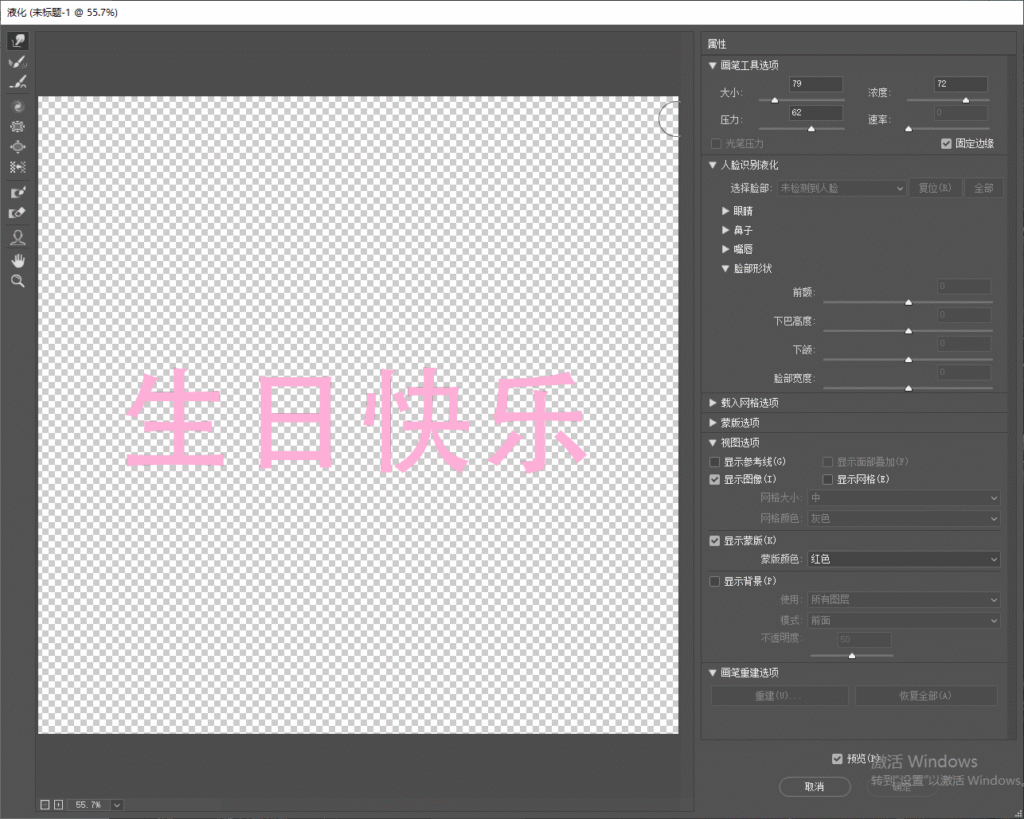Click the 大小 value field showing 79
This screenshot has width=1024, height=819.
point(816,84)
